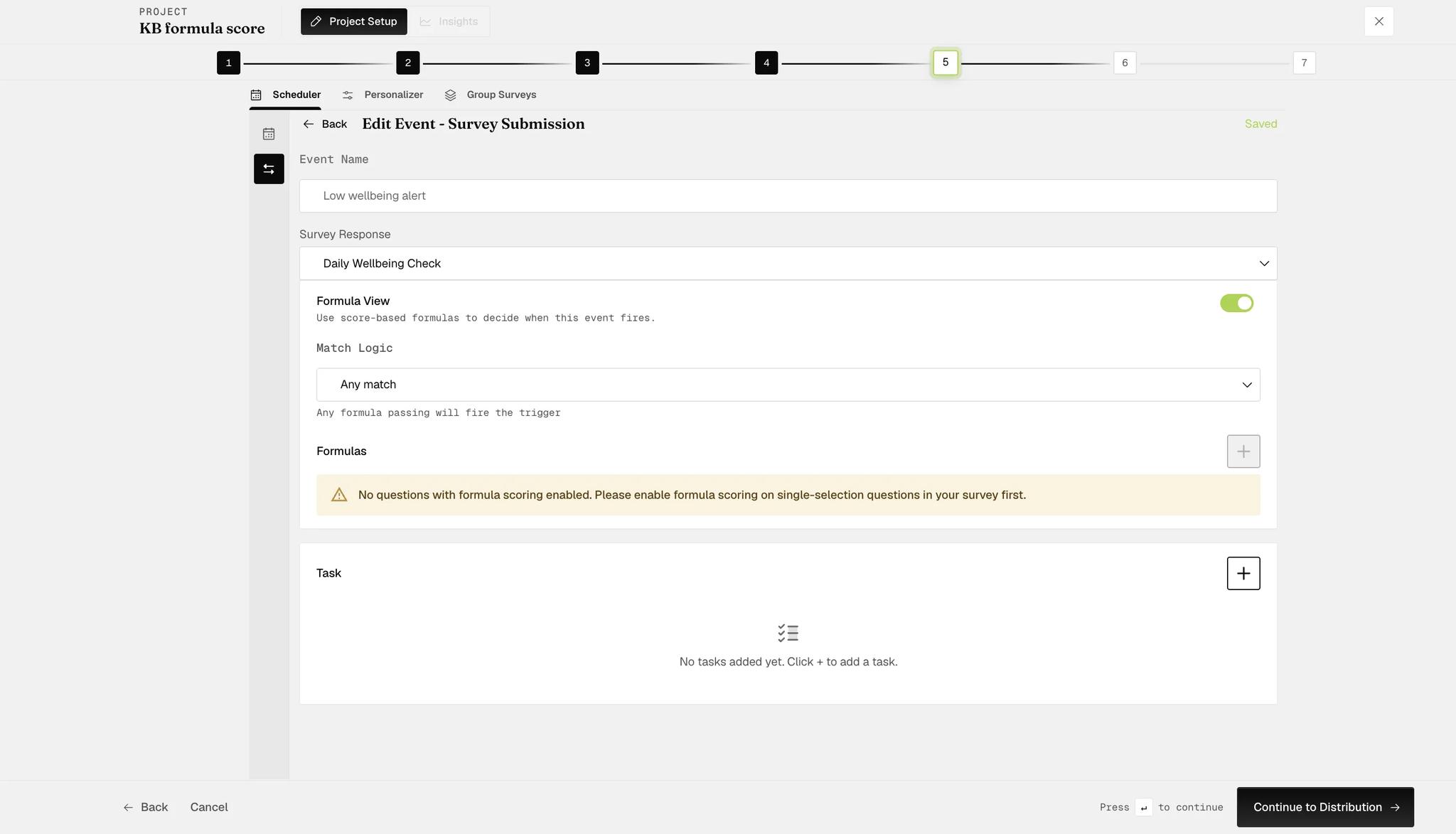
Task: Open the Survey Response dropdown
Action: [x=788, y=263]
